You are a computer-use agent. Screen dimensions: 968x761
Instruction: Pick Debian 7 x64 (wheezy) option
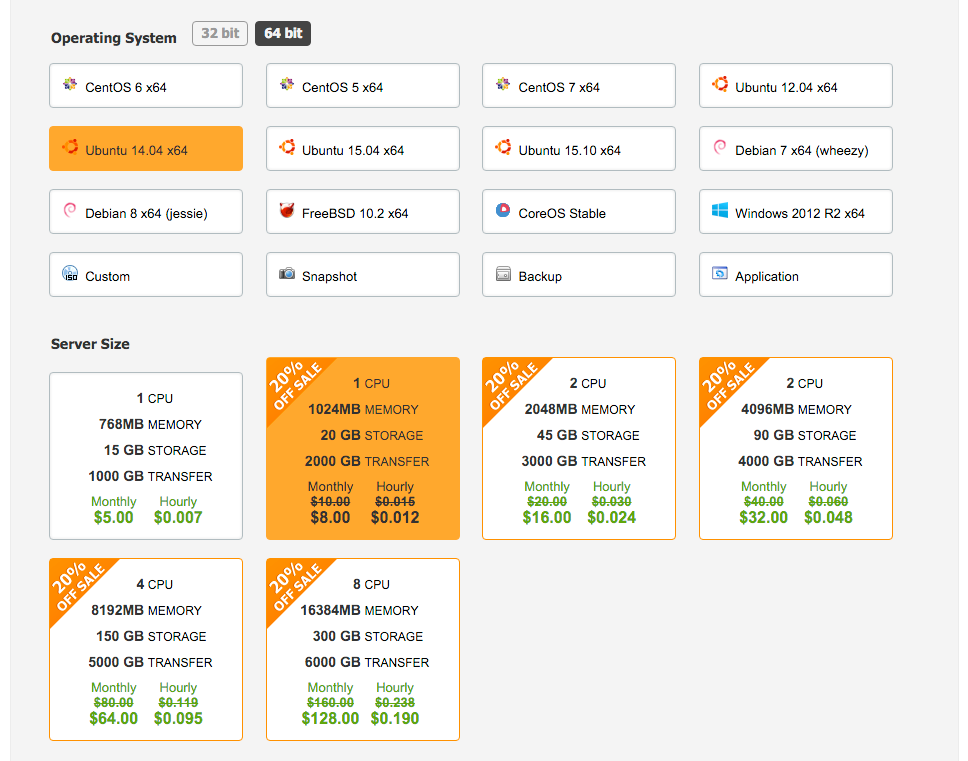tap(795, 149)
